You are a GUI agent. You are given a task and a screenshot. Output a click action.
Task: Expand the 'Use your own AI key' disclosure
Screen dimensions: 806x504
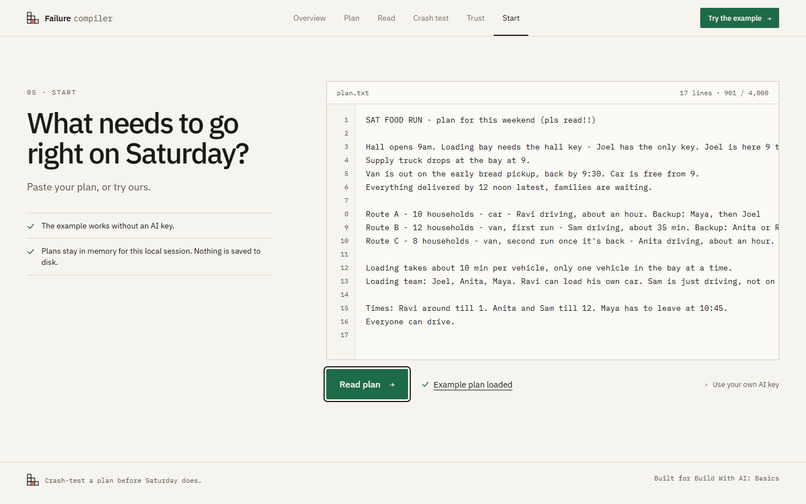[x=742, y=385]
